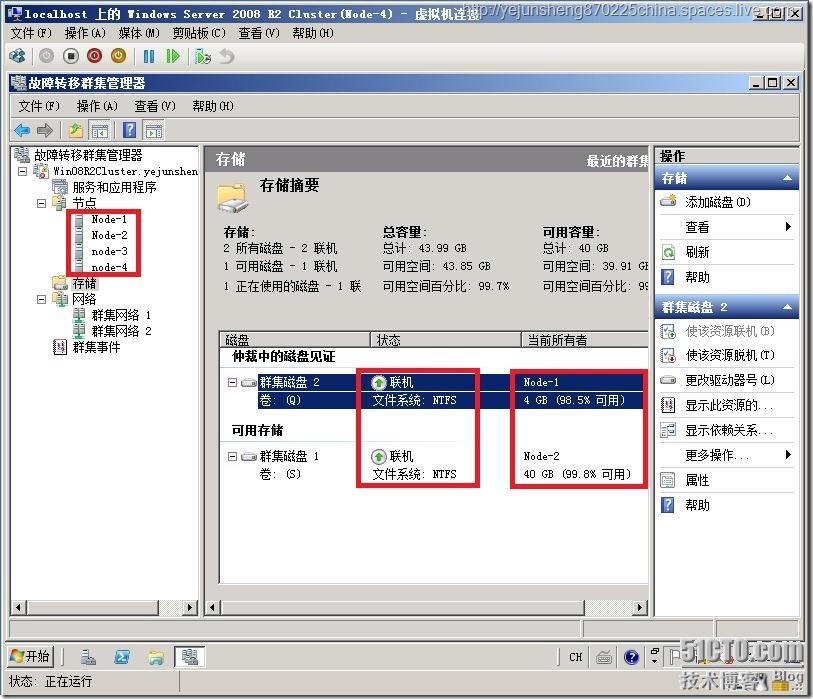Click 显示依赖关系 action
This screenshot has height=699, width=813.
728,430
